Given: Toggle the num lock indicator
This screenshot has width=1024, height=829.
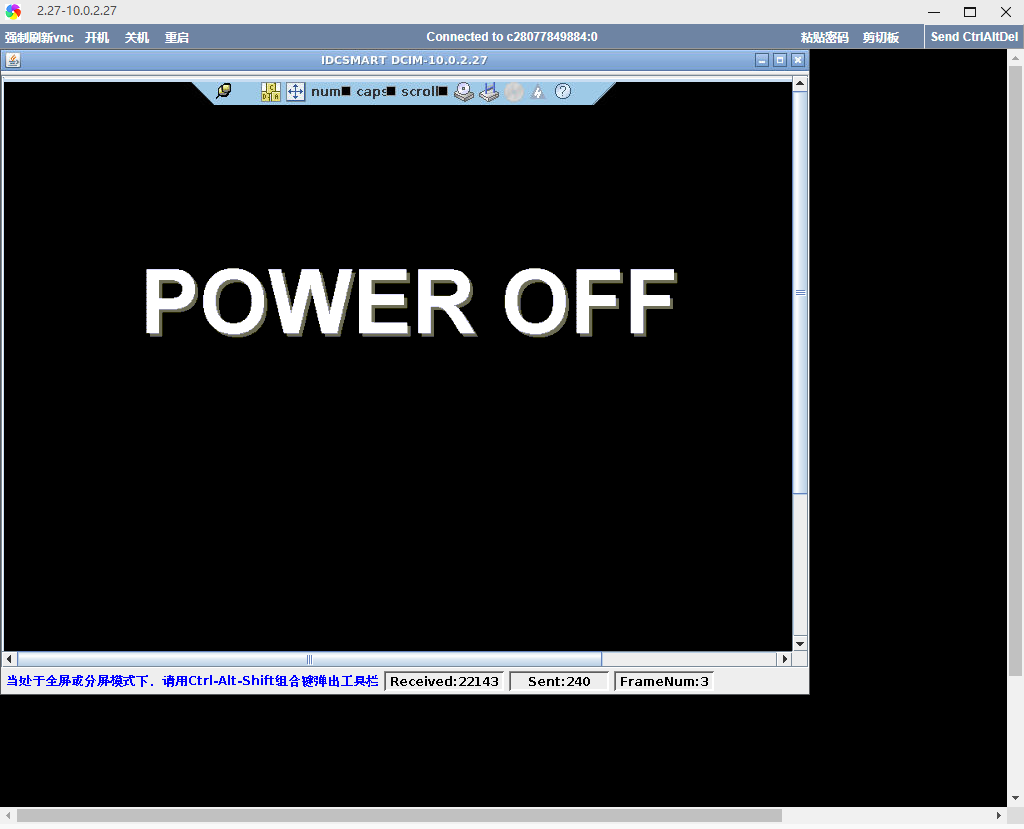Looking at the screenshot, I should 330,92.
